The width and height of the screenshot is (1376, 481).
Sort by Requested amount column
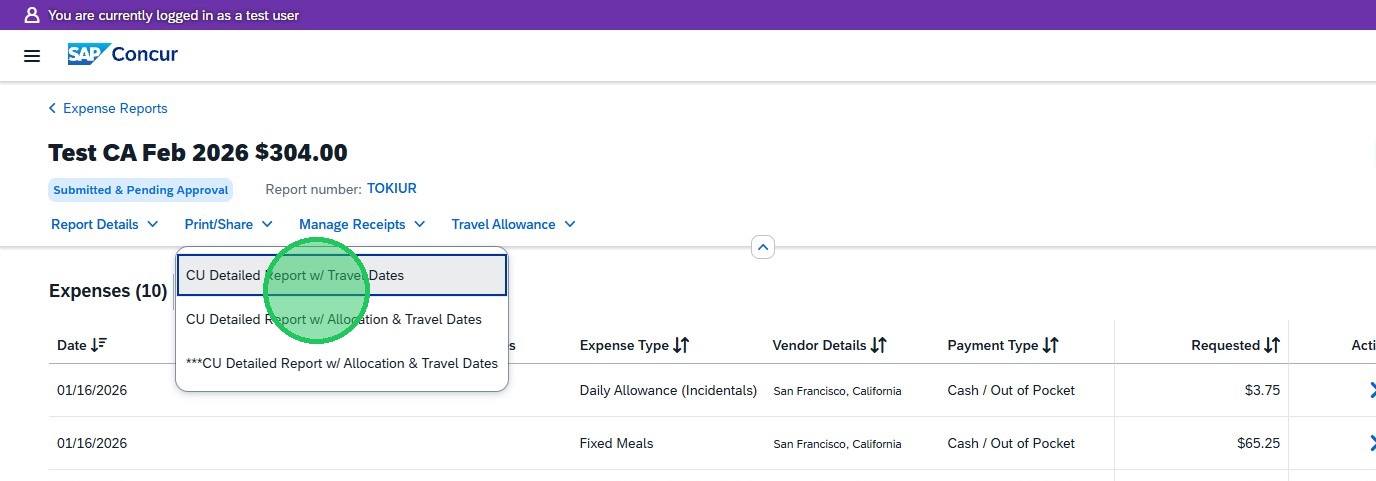tap(1236, 345)
